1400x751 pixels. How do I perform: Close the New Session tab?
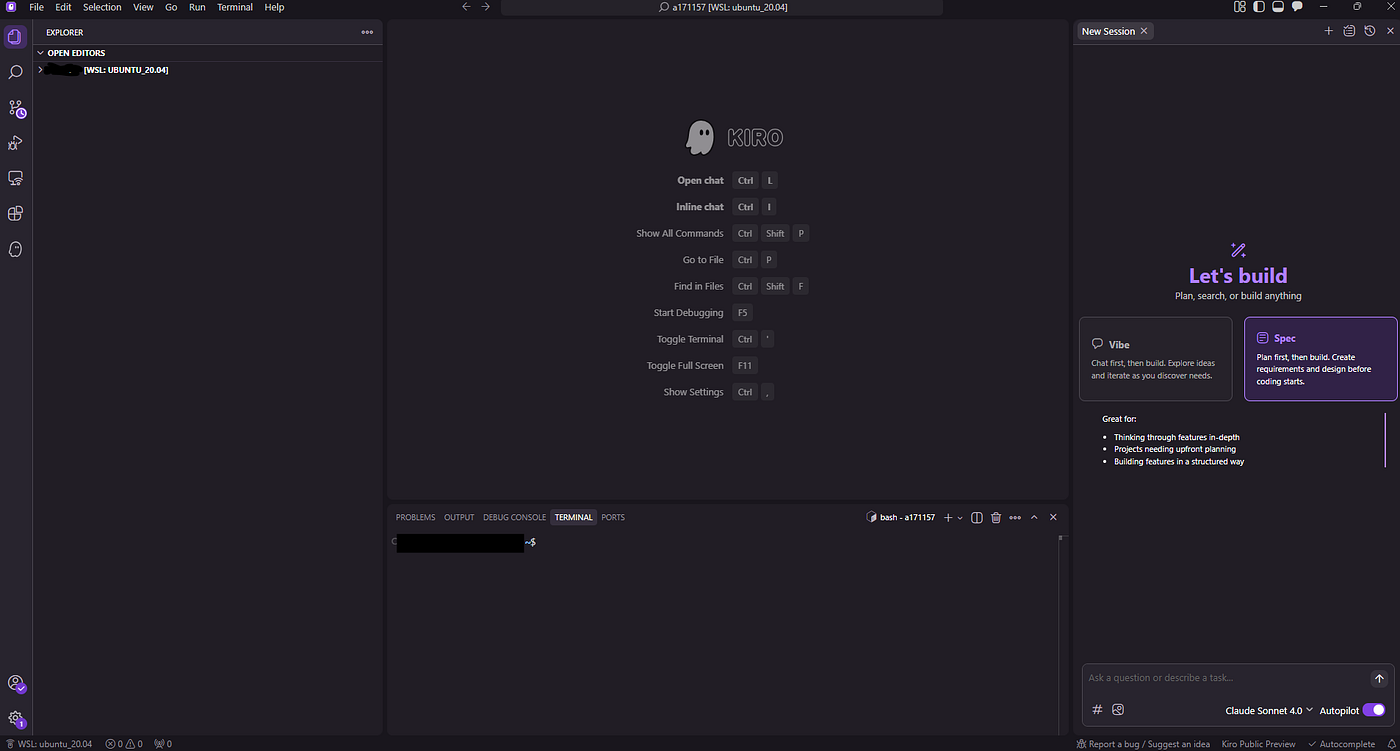(1145, 31)
